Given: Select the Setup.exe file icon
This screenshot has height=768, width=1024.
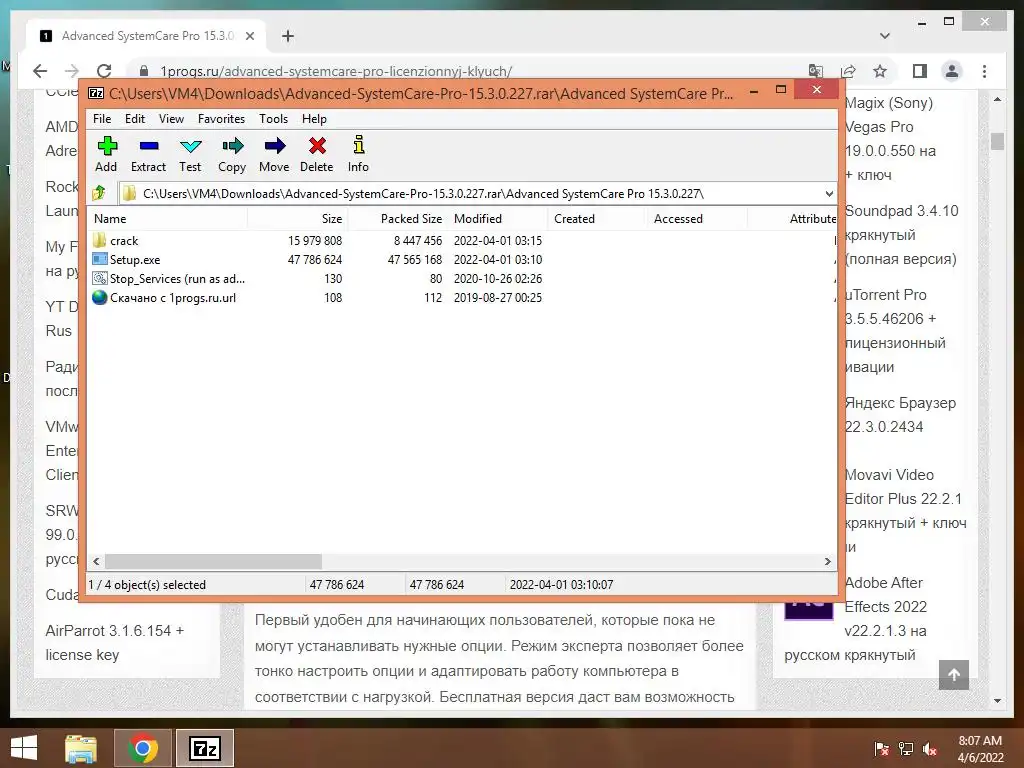Looking at the screenshot, I should pos(99,259).
